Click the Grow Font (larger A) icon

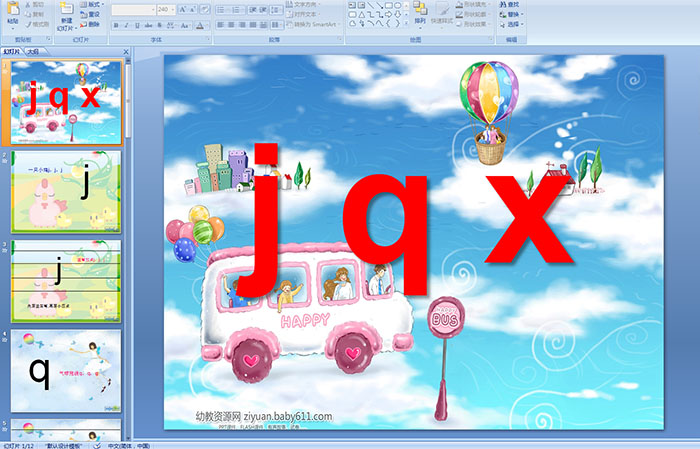tap(183, 9)
